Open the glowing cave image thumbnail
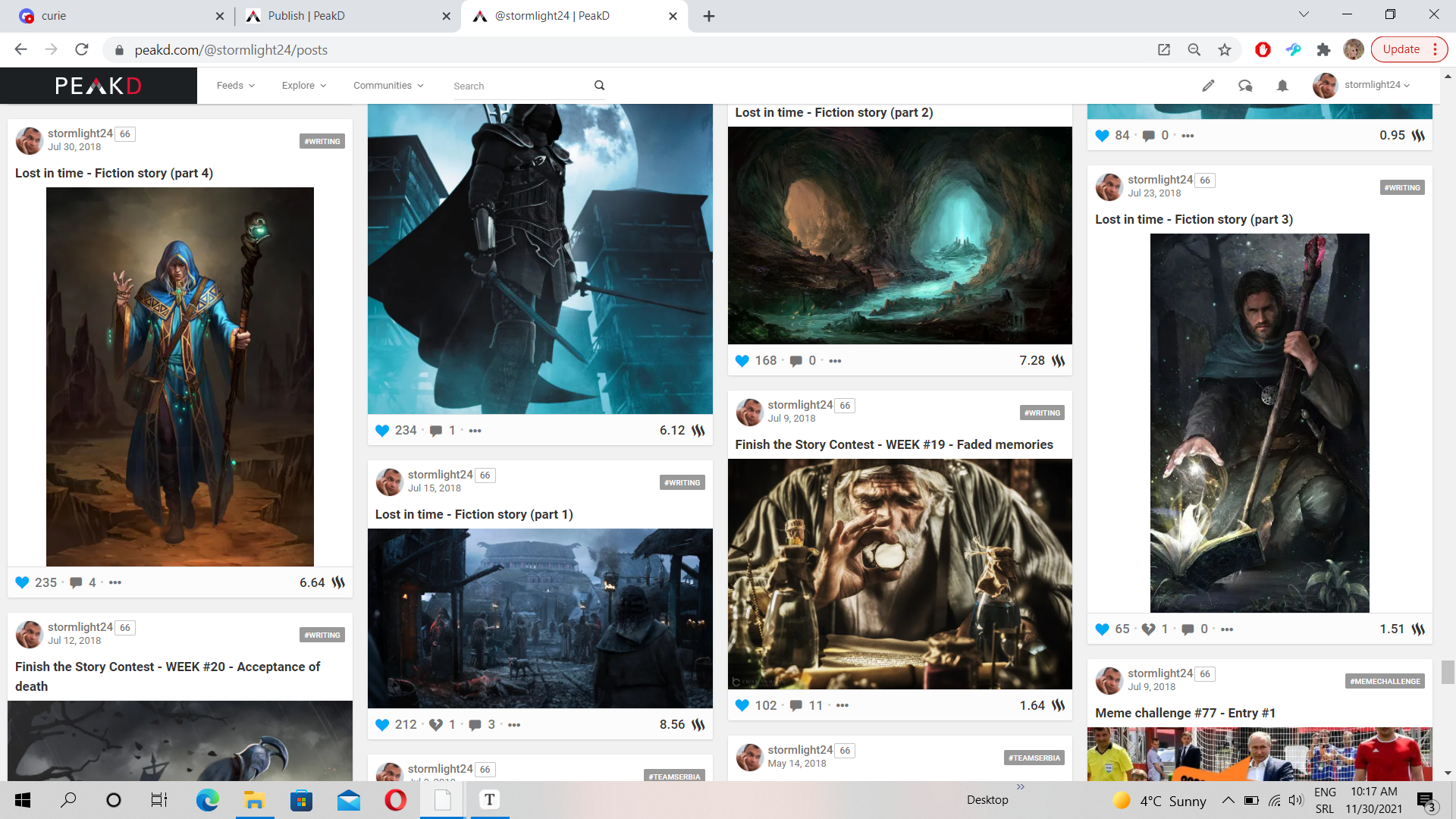This screenshot has width=1456, height=819. (900, 236)
